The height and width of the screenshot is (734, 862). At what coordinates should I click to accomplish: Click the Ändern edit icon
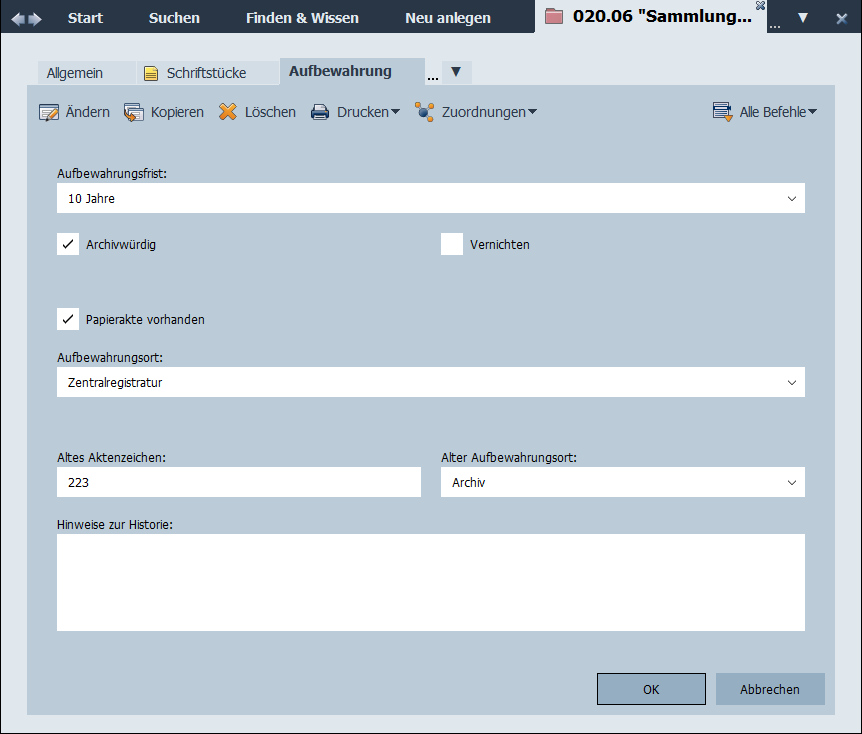coord(49,112)
